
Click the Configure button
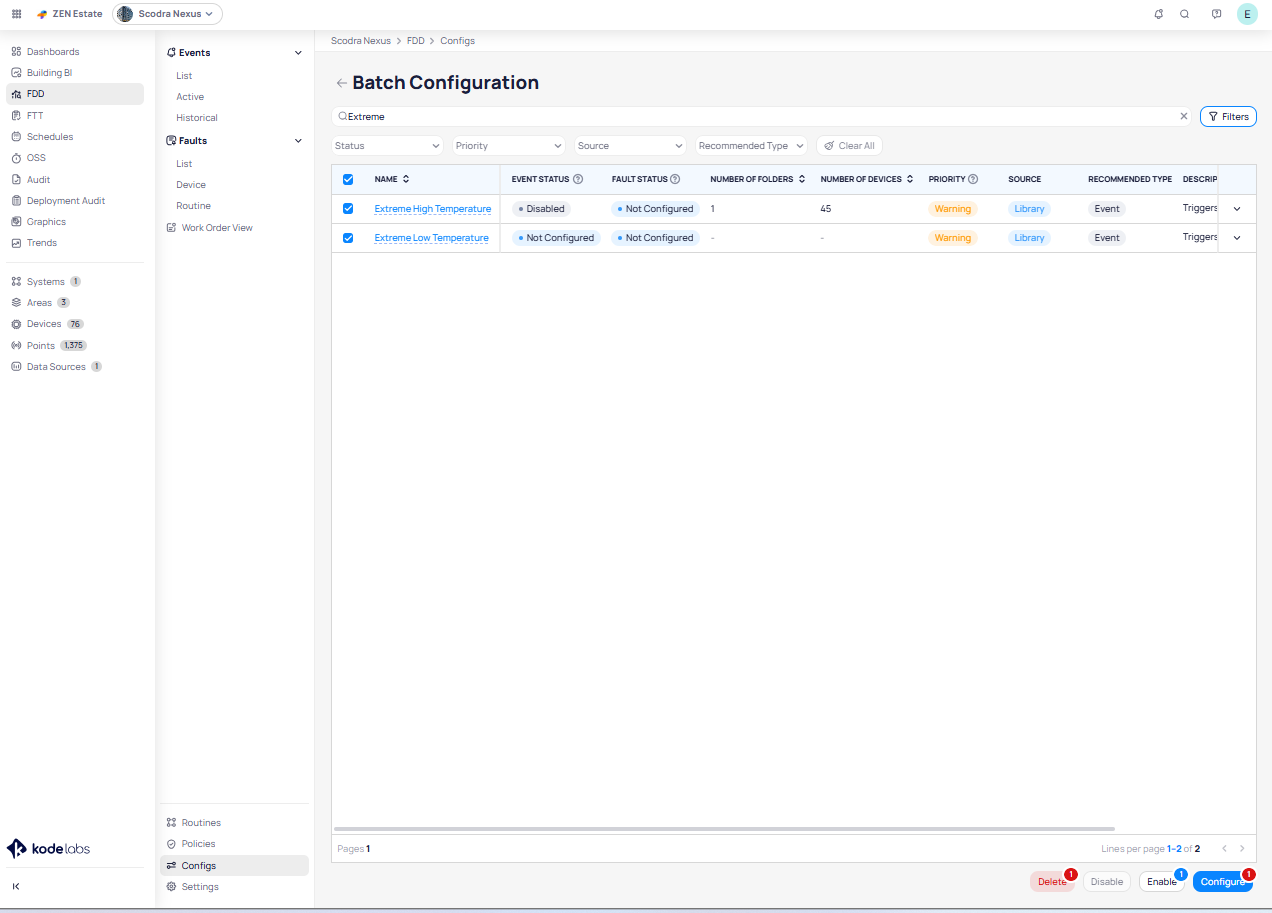pyautogui.click(x=1222, y=882)
